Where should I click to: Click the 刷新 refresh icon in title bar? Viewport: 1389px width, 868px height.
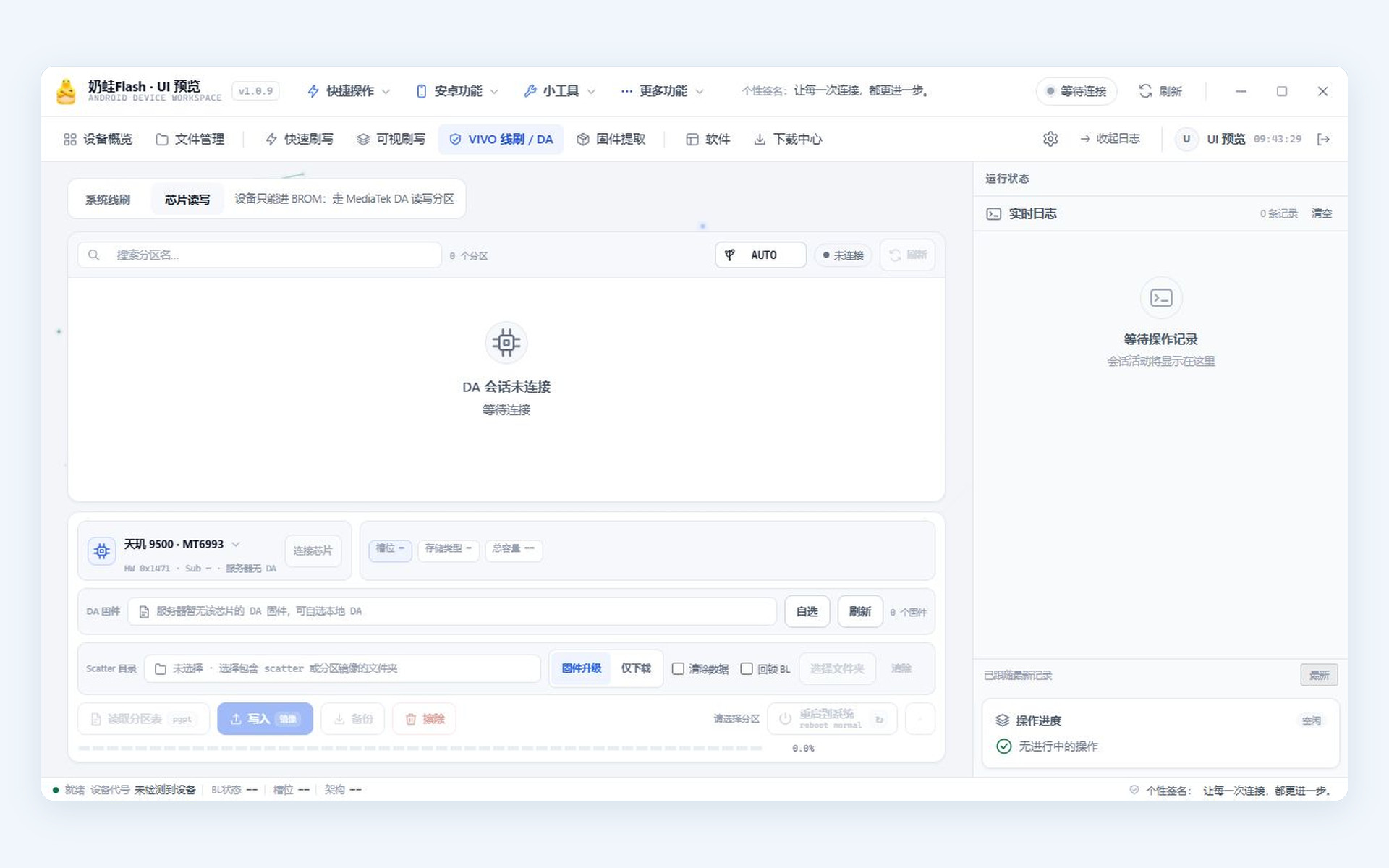click(x=1145, y=91)
